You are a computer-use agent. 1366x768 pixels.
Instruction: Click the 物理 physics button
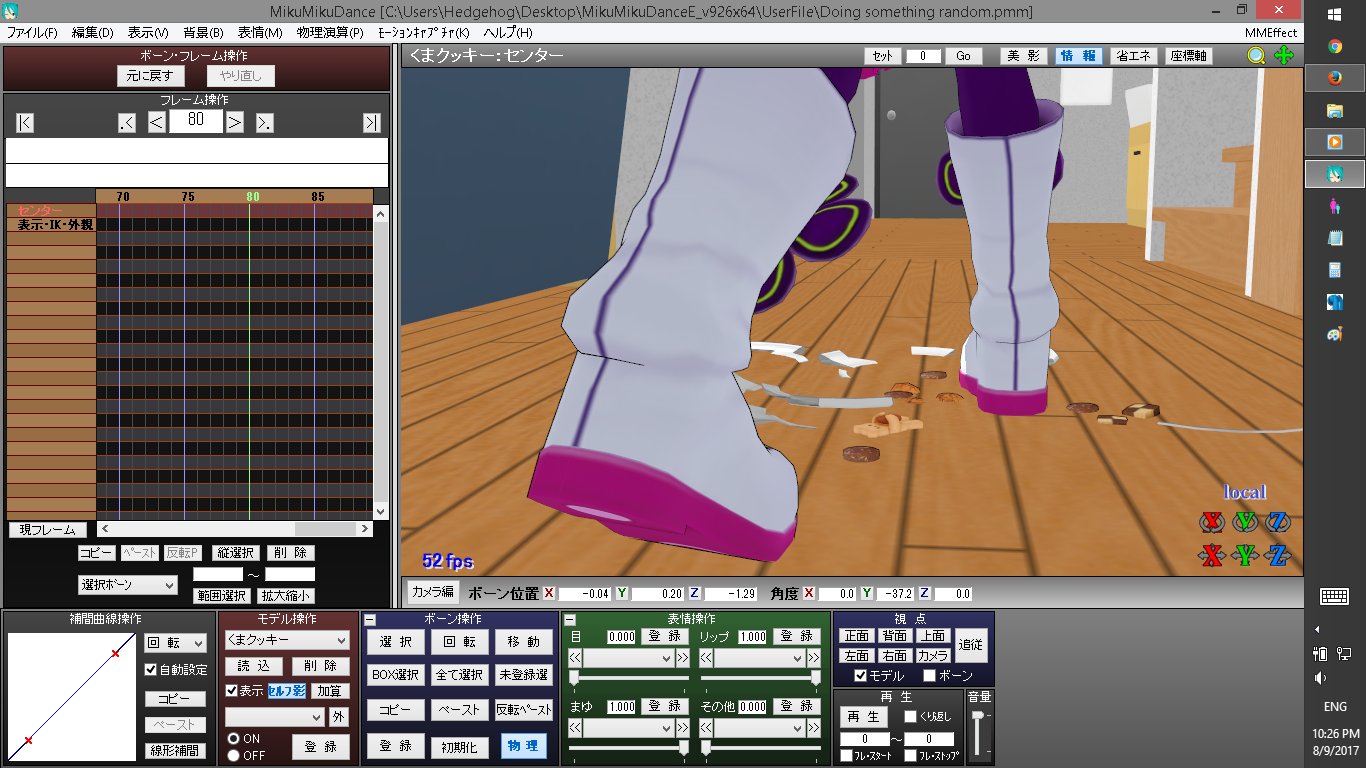click(524, 746)
